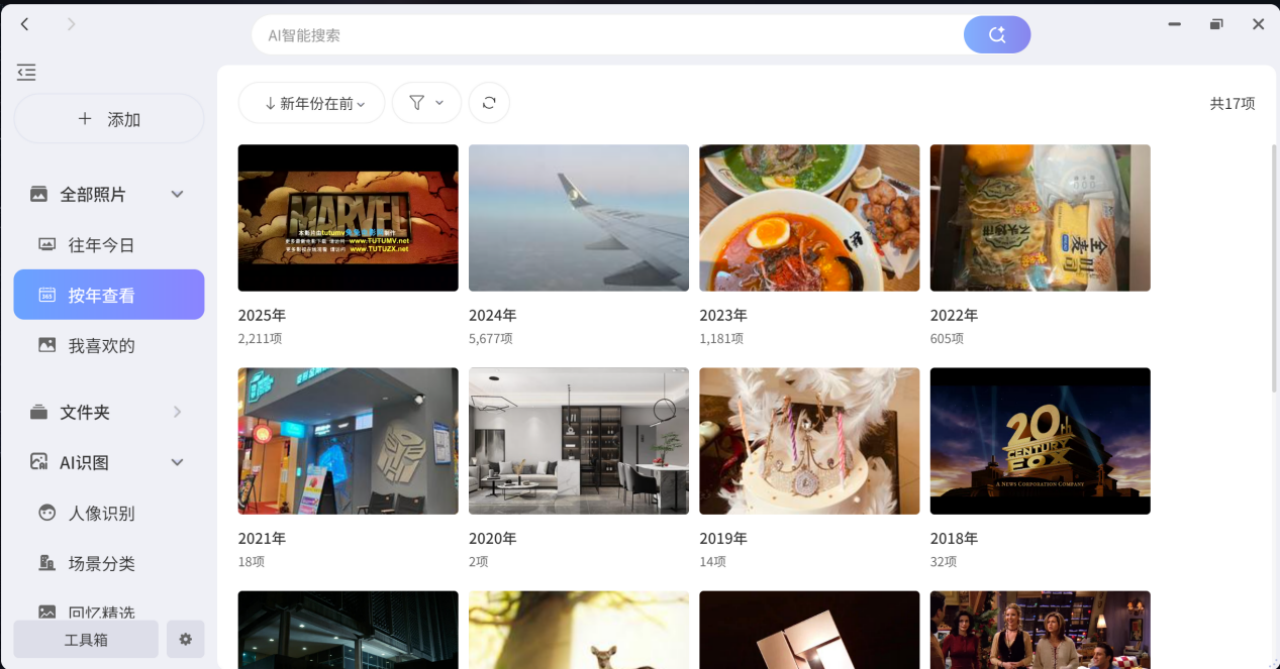Open the 2019年 birthday cake thumbnail

pyautogui.click(x=810, y=441)
